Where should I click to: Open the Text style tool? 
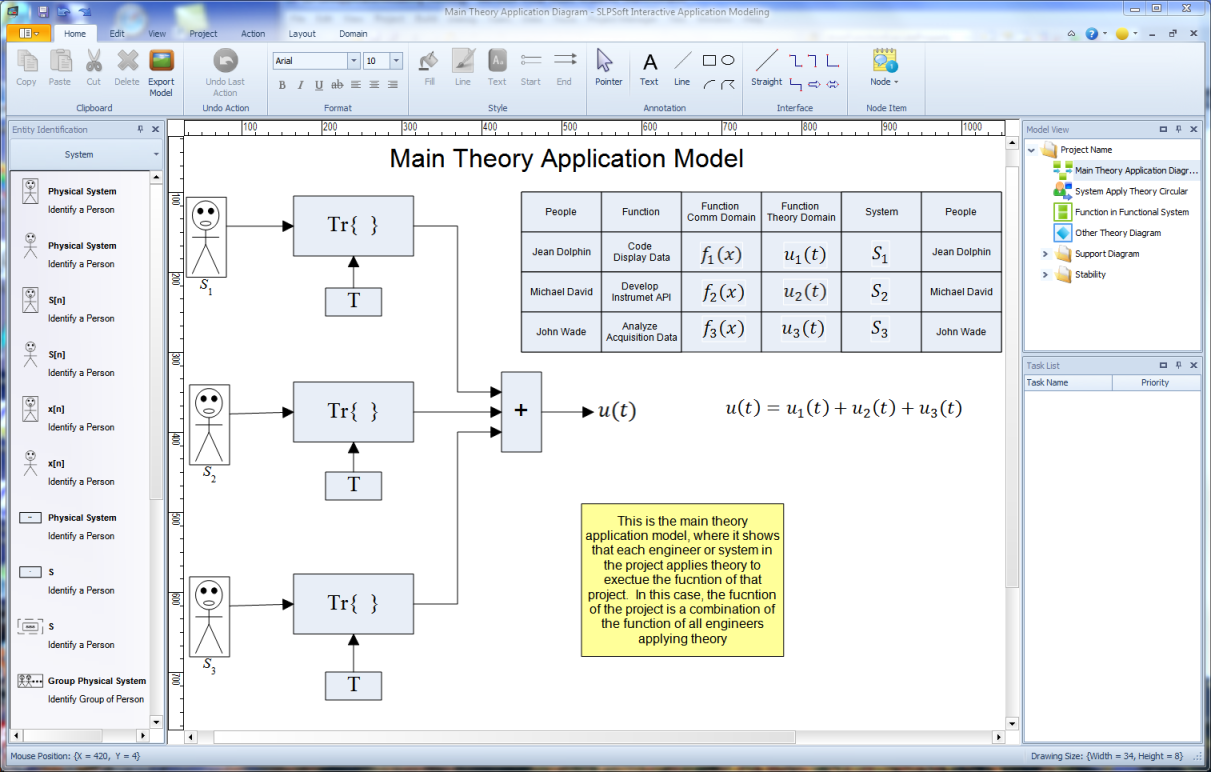click(497, 61)
